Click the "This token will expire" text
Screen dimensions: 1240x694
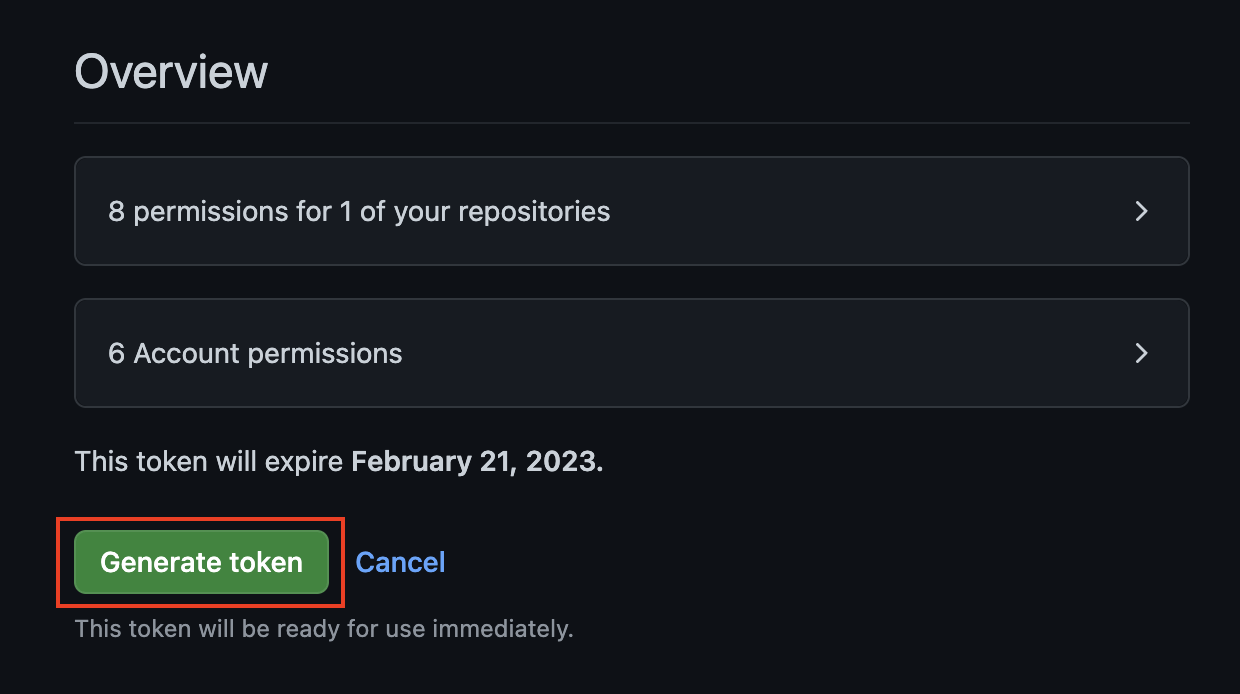point(210,462)
